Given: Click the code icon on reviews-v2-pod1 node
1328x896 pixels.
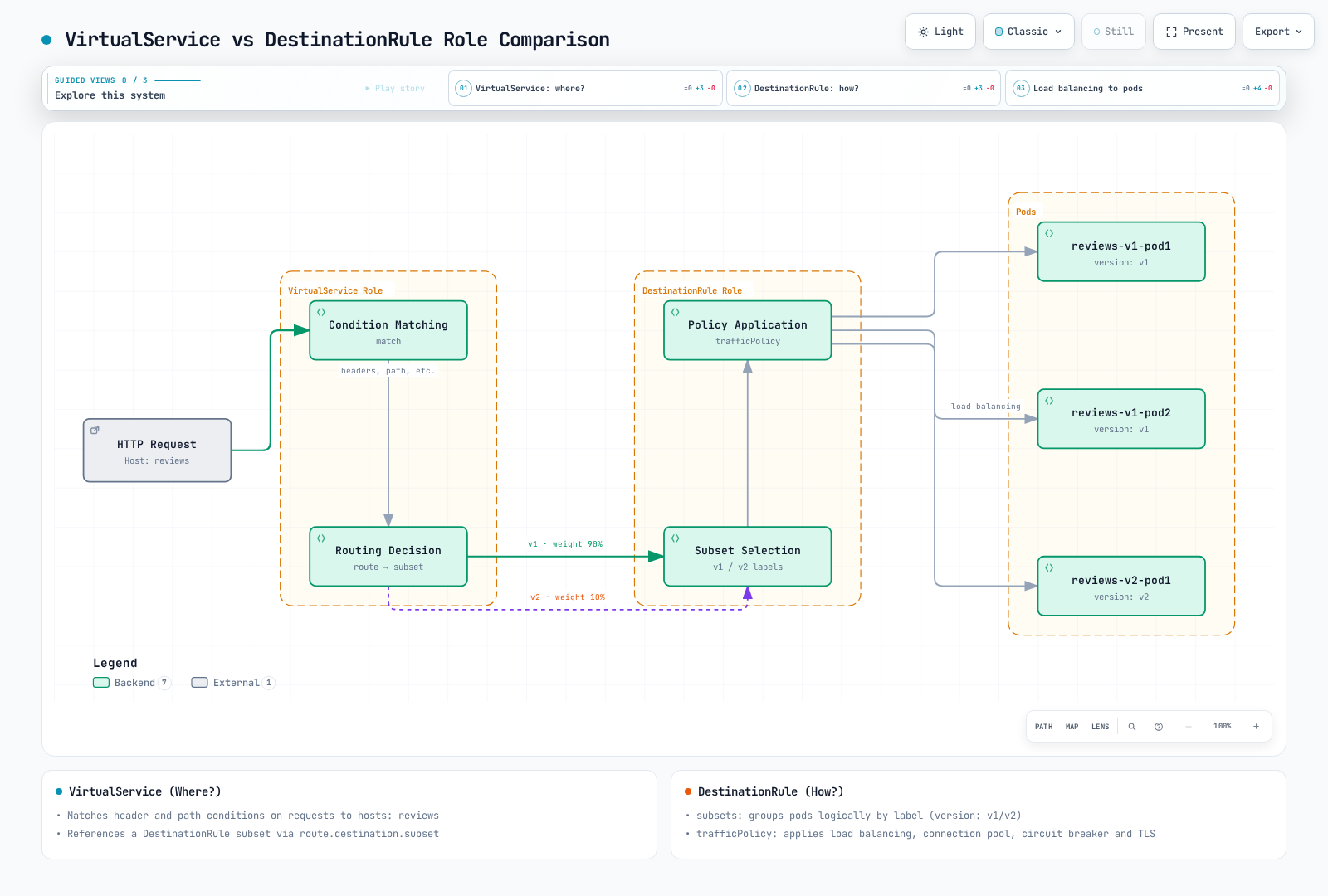Looking at the screenshot, I should [x=1049, y=568].
